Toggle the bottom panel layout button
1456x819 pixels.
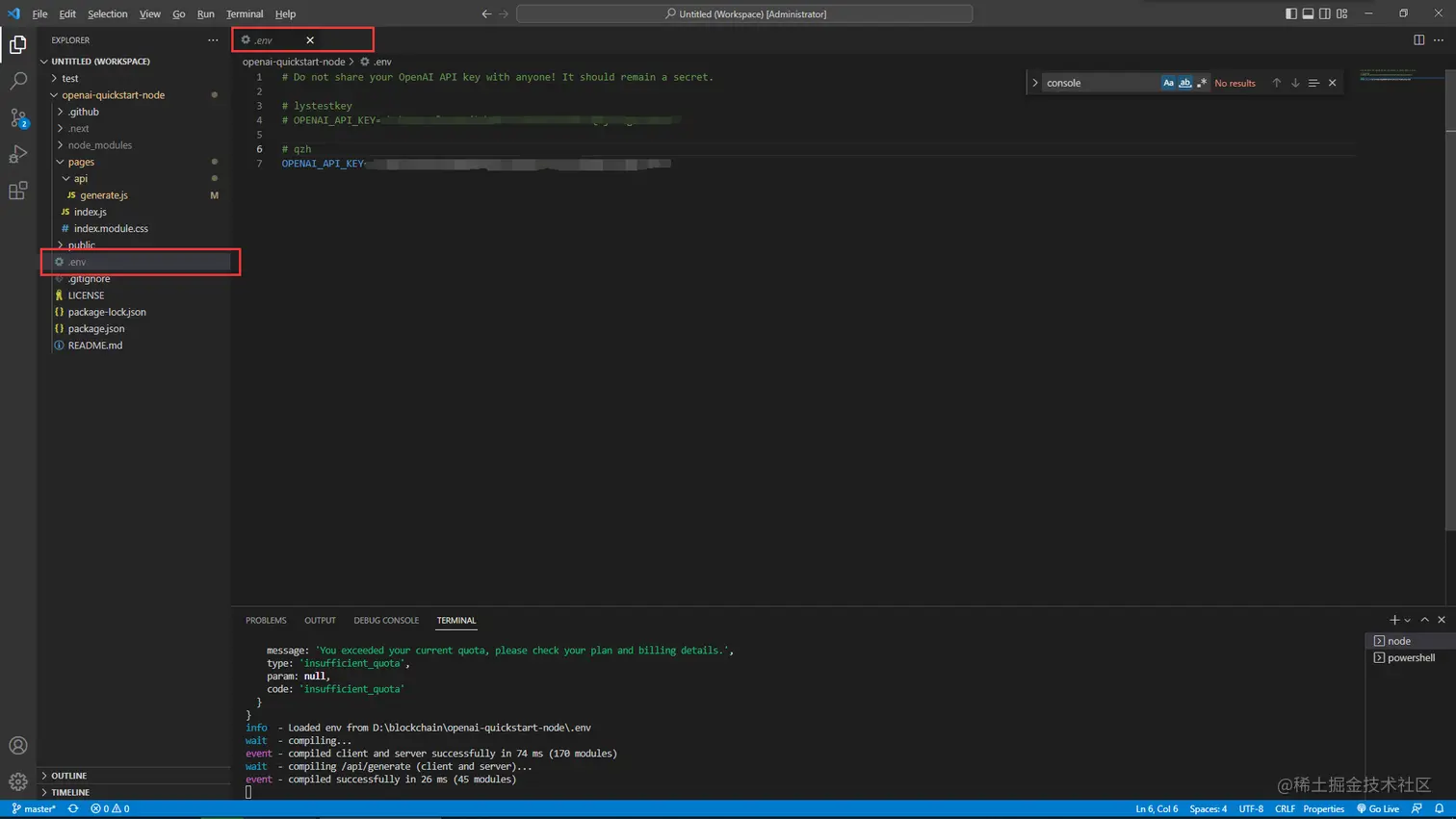(1308, 13)
